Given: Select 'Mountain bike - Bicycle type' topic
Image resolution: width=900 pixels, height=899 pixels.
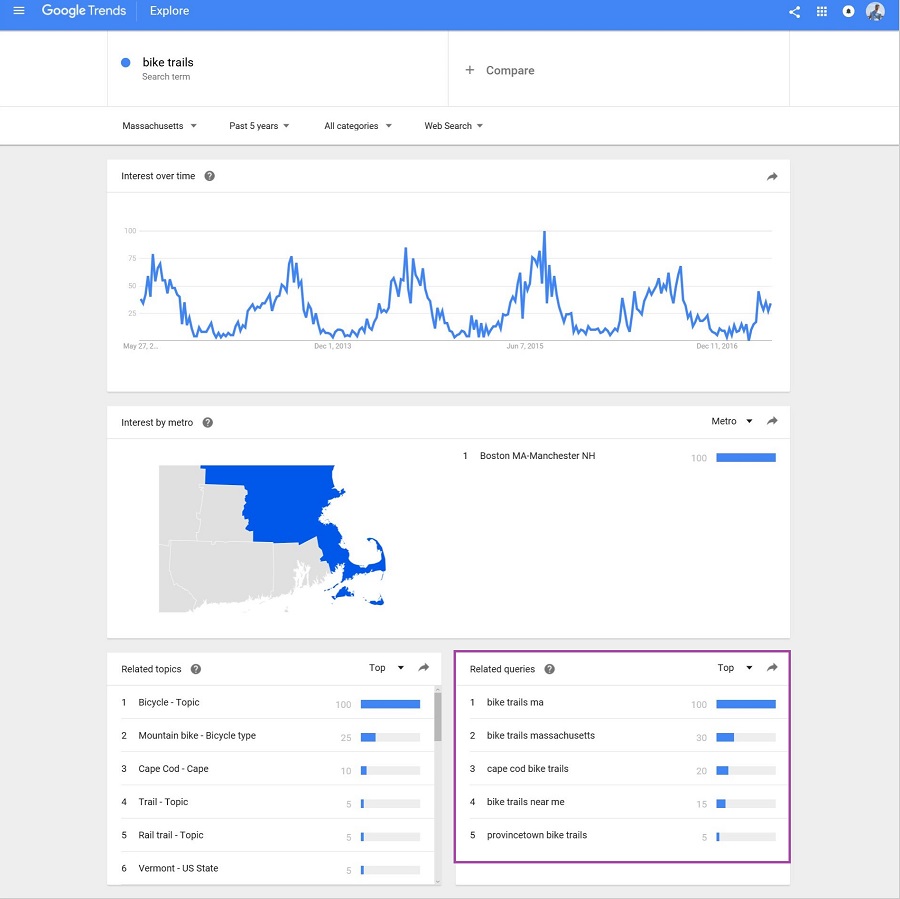Looking at the screenshot, I should pyautogui.click(x=270, y=735).
